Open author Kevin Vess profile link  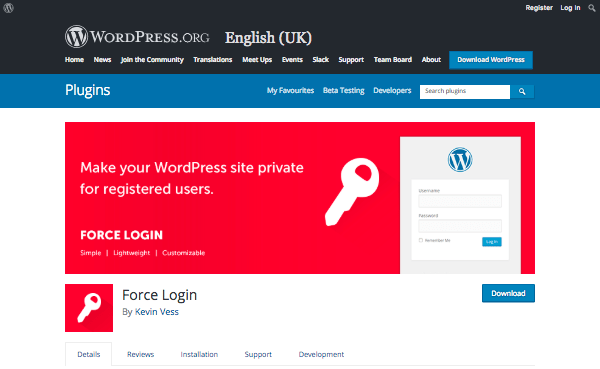pyautogui.click(x=157, y=312)
